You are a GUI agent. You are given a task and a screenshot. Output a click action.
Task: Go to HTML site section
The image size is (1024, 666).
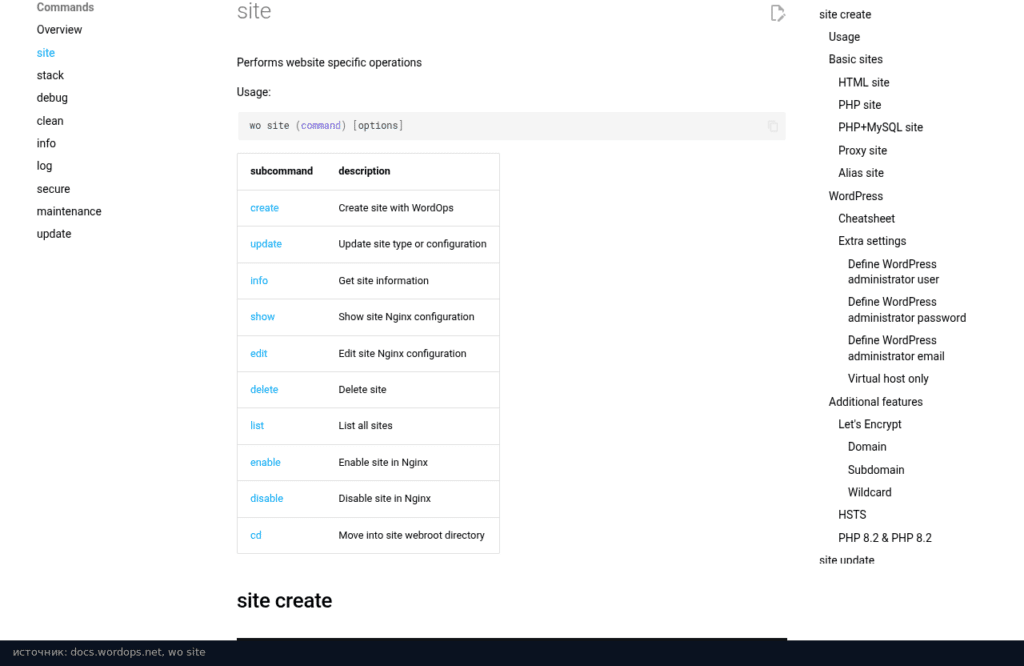[x=864, y=82]
